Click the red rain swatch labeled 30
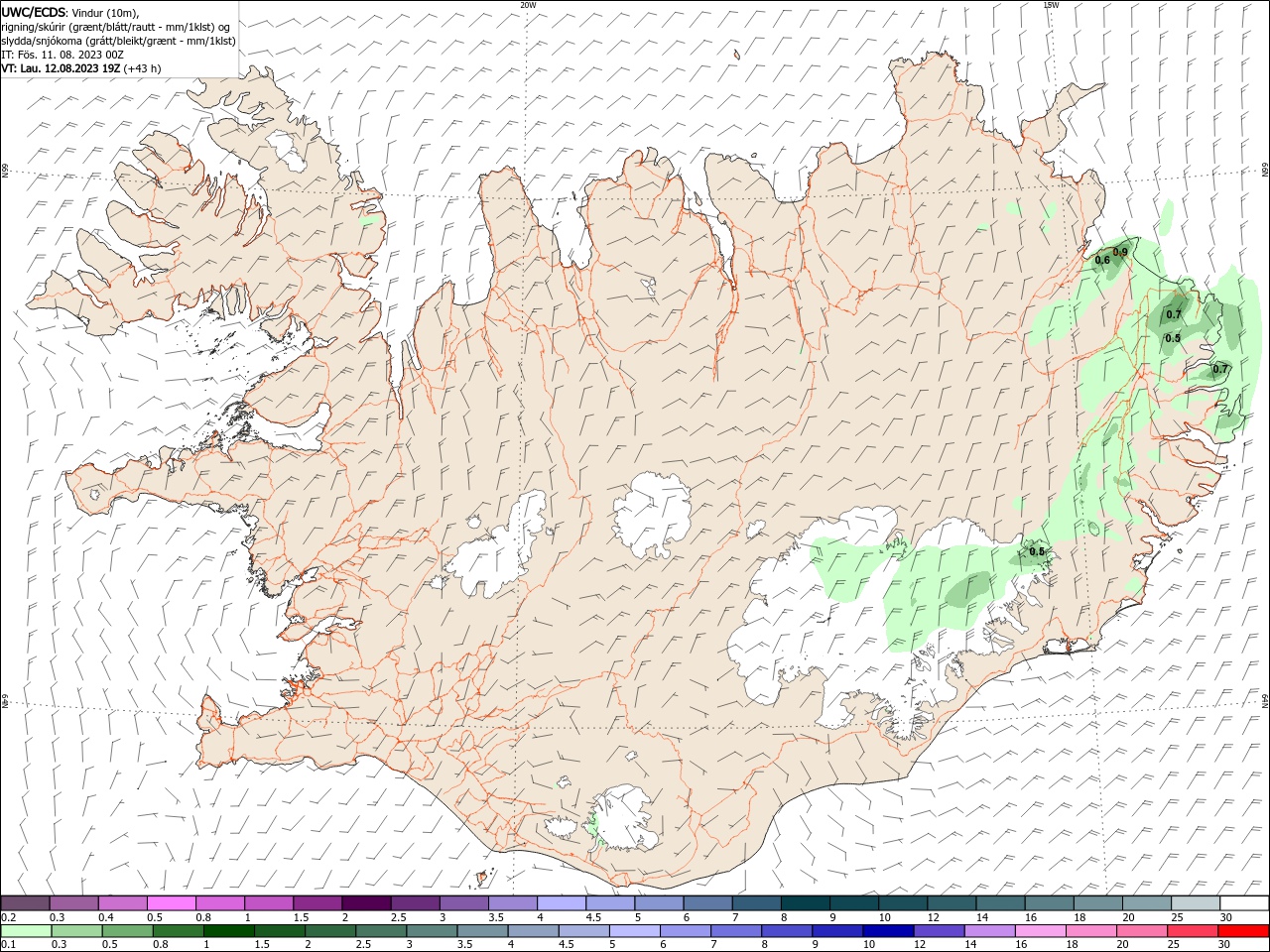Viewport: 1270px width, 952px height. point(1244,931)
